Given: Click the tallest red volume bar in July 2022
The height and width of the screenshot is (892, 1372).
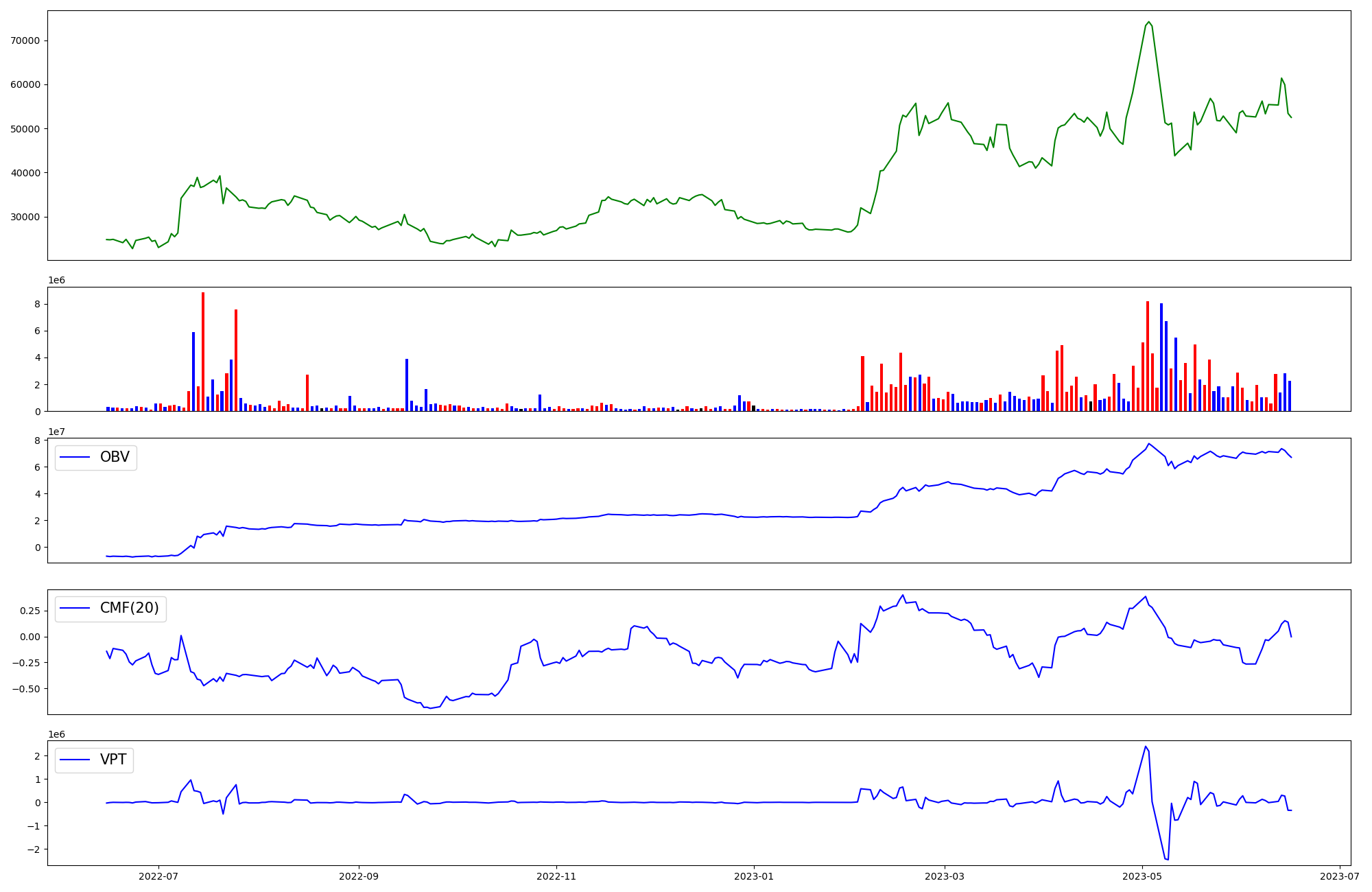Looking at the screenshot, I should (203, 351).
